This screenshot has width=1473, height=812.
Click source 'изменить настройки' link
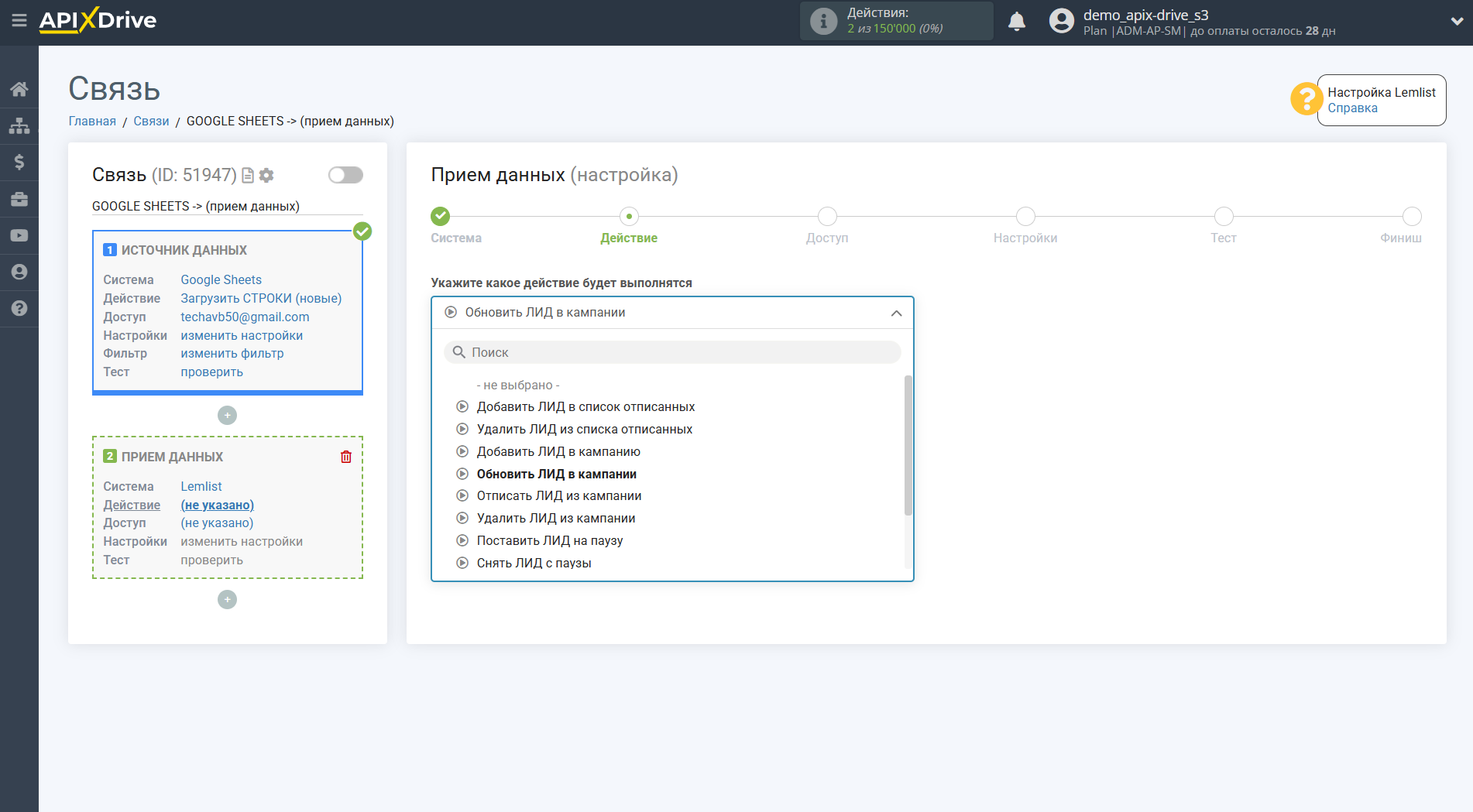click(242, 336)
